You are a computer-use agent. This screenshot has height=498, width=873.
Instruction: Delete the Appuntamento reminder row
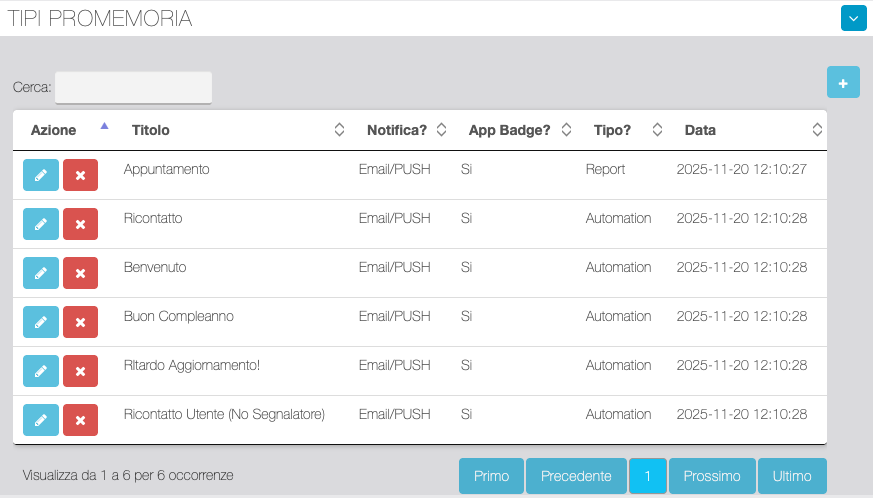[80, 175]
